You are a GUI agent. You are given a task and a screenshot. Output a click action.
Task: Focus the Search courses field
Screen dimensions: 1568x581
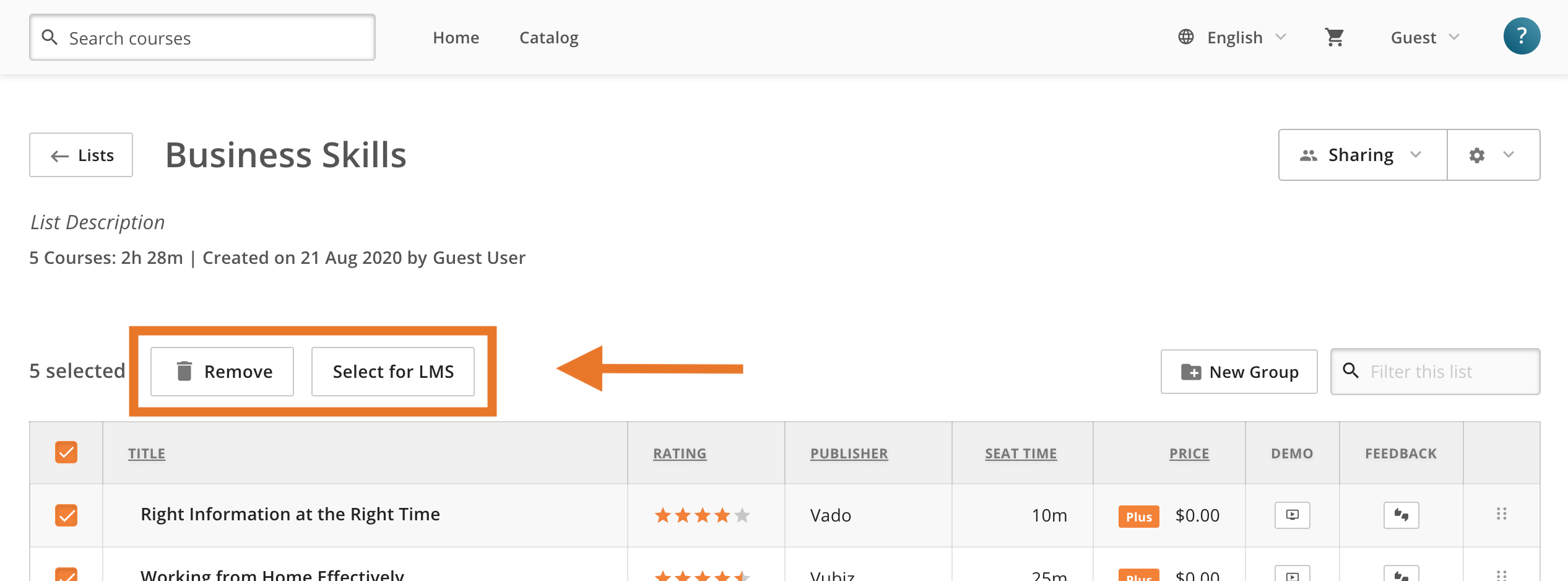click(x=202, y=37)
